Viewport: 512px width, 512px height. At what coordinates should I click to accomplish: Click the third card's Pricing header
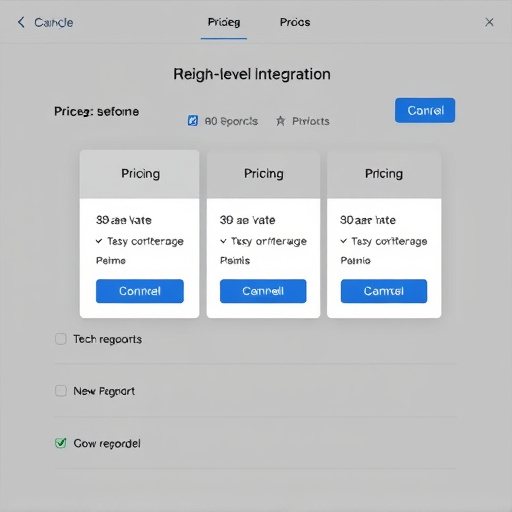384,174
